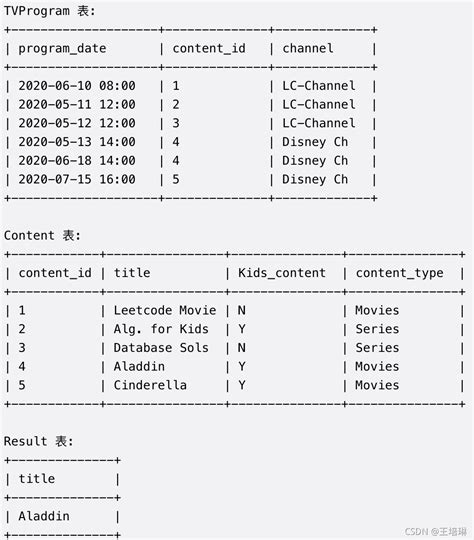474x540 pixels.
Task: Click 'Aladdin' in the Result table
Action: pyautogui.click(x=44, y=516)
